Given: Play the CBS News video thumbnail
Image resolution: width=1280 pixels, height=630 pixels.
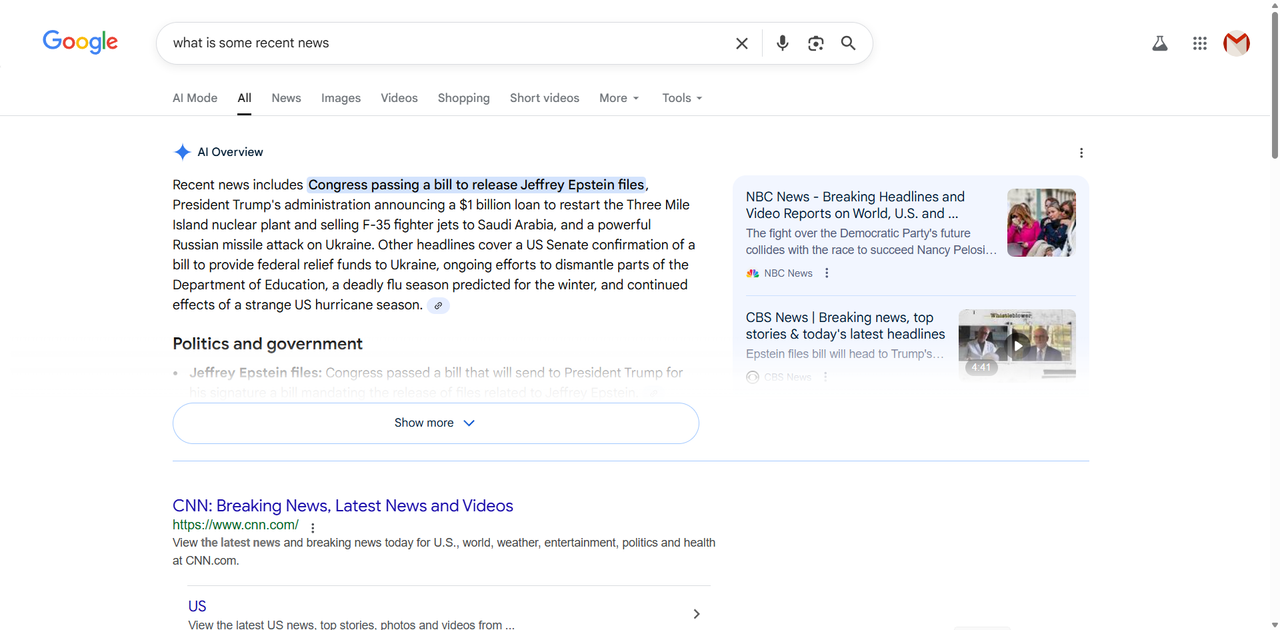Looking at the screenshot, I should click(x=1017, y=343).
